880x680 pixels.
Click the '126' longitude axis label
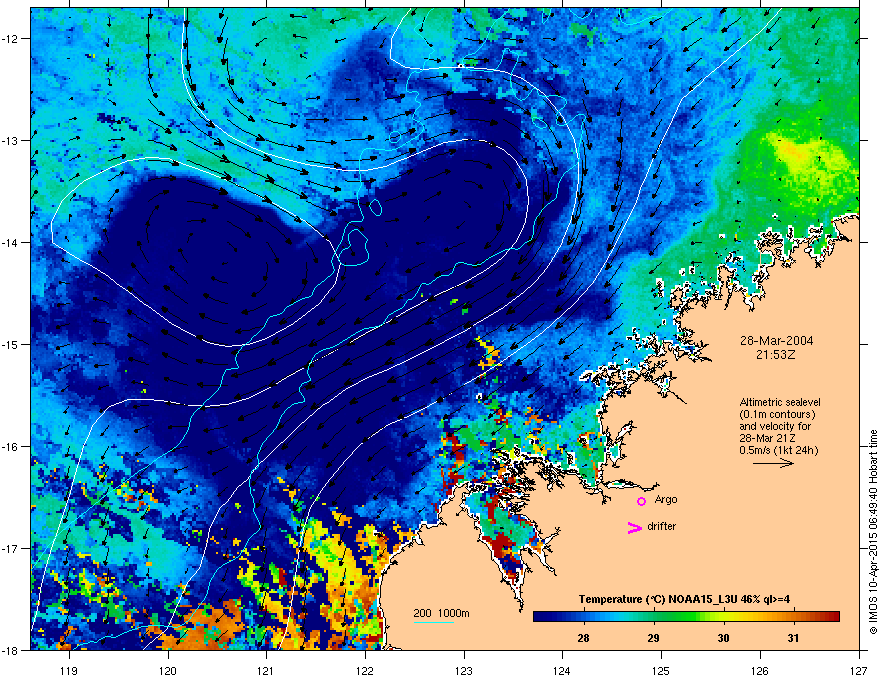760,670
